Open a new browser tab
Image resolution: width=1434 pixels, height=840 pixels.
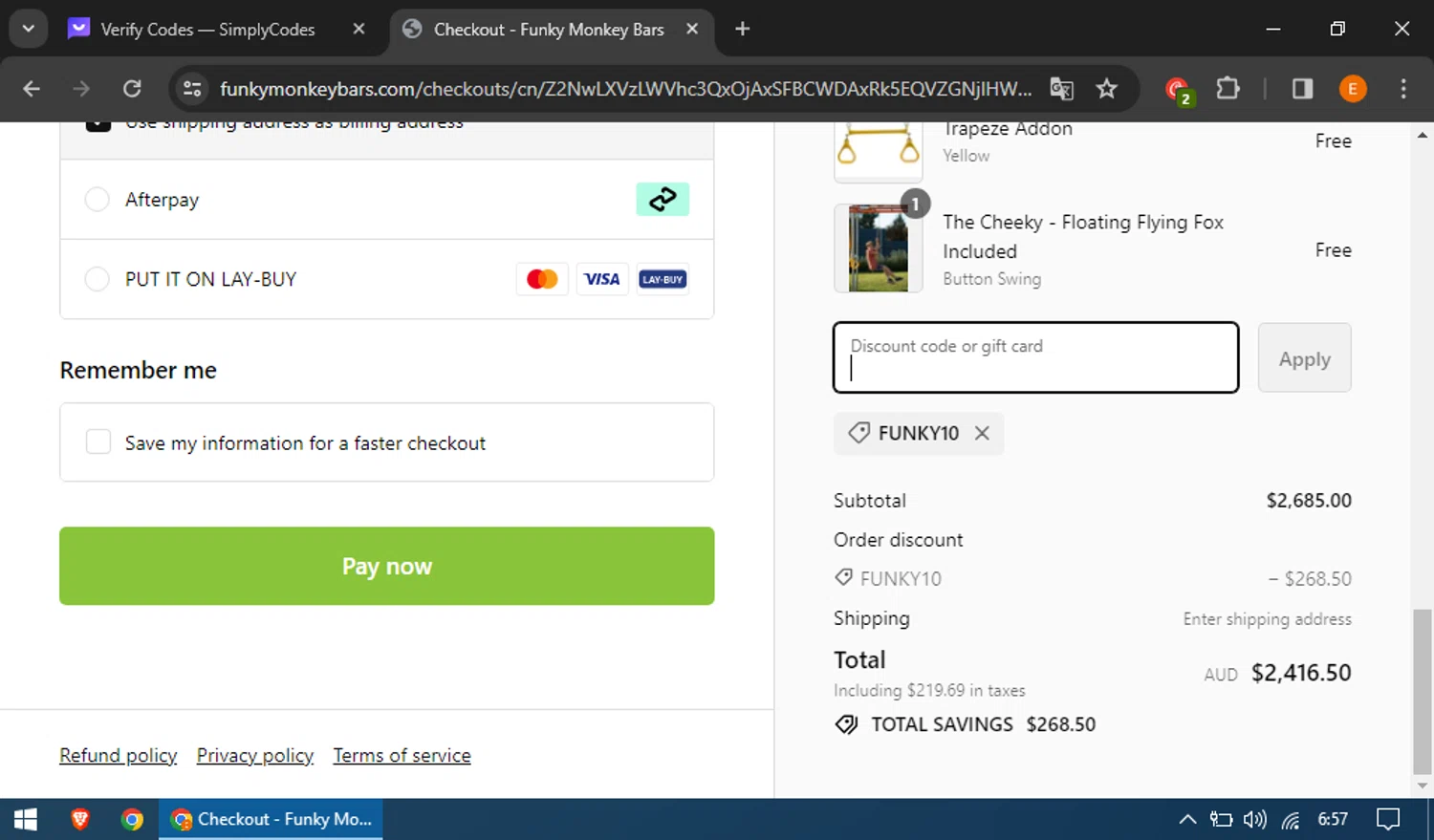point(743,29)
